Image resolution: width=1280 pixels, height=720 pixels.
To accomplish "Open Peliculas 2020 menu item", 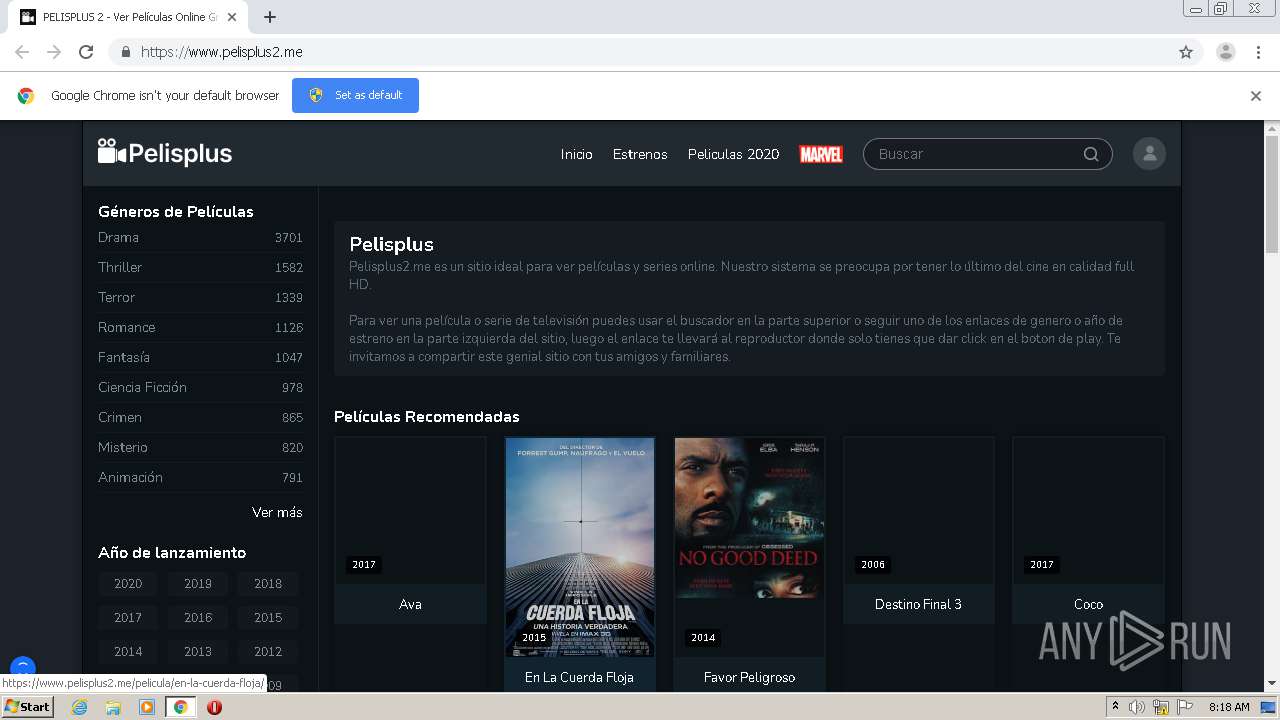I will [x=733, y=154].
